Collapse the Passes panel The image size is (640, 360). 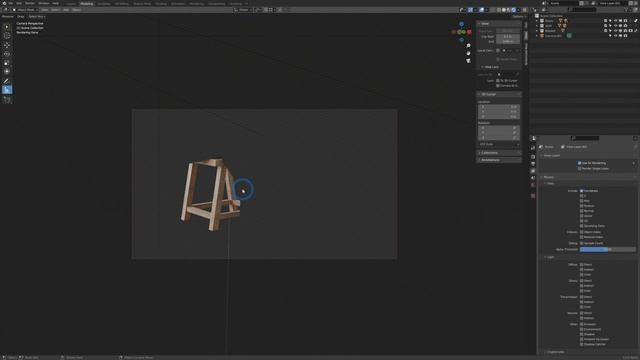pos(549,177)
